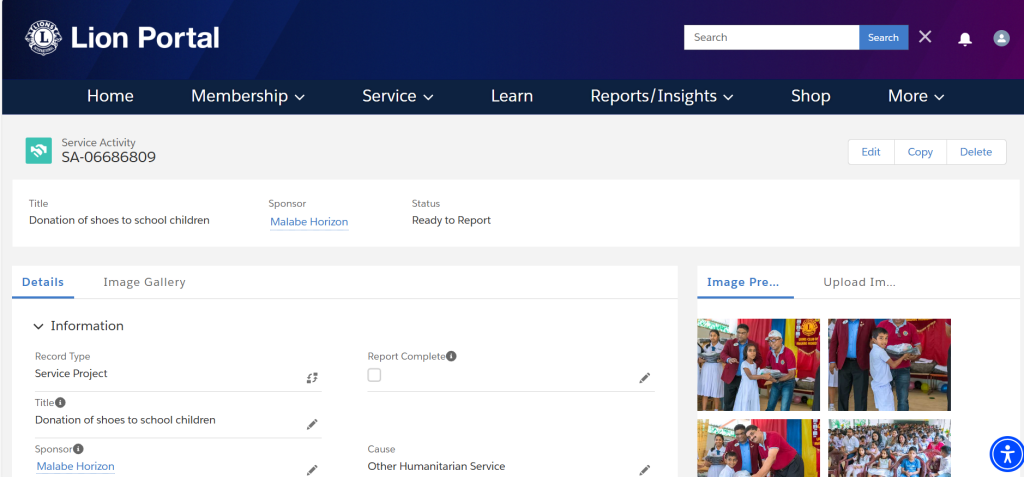Open the Learn page
This screenshot has height=477, width=1024.
pyautogui.click(x=512, y=96)
